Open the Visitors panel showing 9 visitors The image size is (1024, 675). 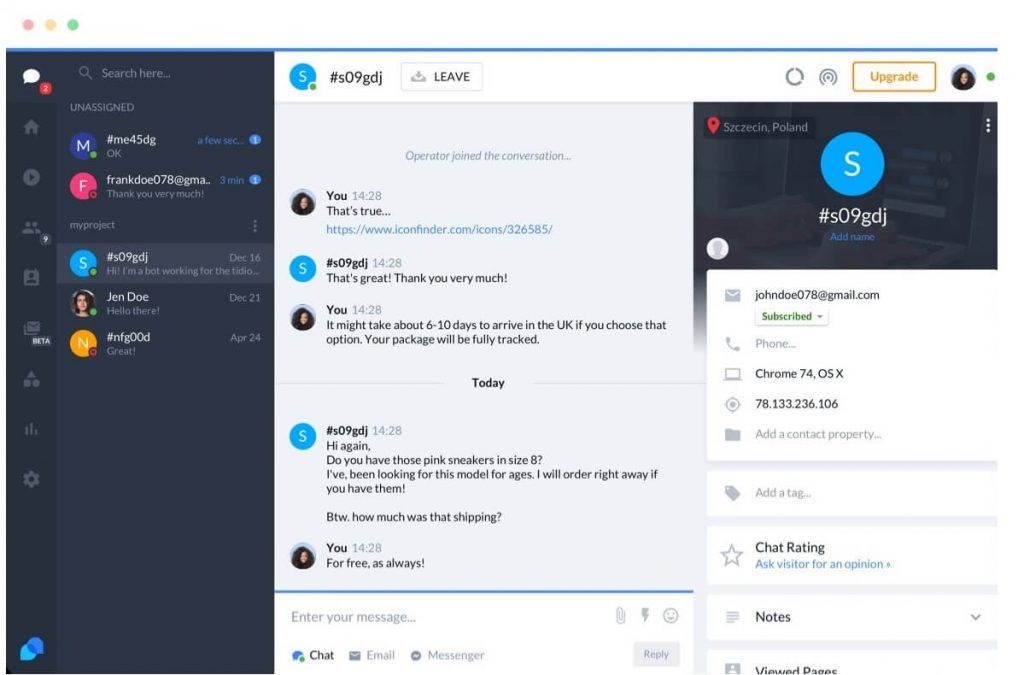pyautogui.click(x=31, y=227)
